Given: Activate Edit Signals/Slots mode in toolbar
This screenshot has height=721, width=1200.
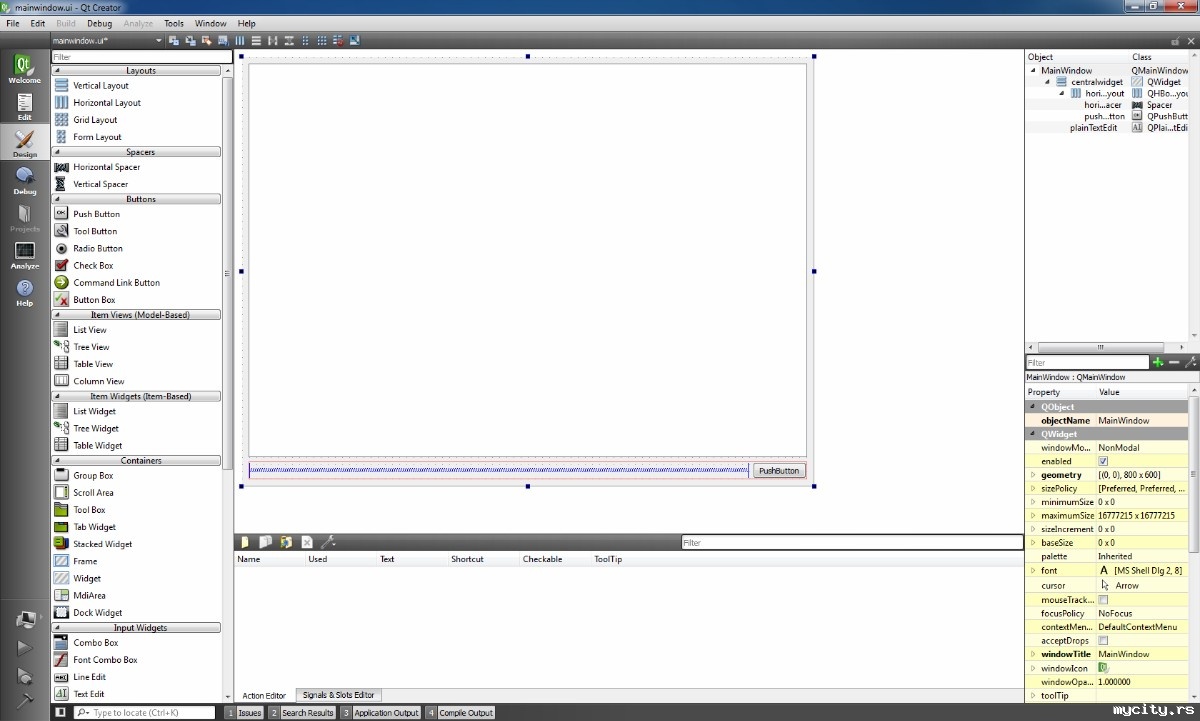Looking at the screenshot, I should click(191, 40).
